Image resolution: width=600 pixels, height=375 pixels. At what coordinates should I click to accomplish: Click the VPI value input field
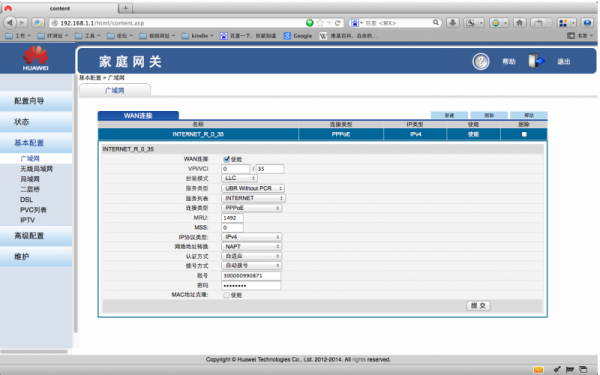(x=235, y=169)
